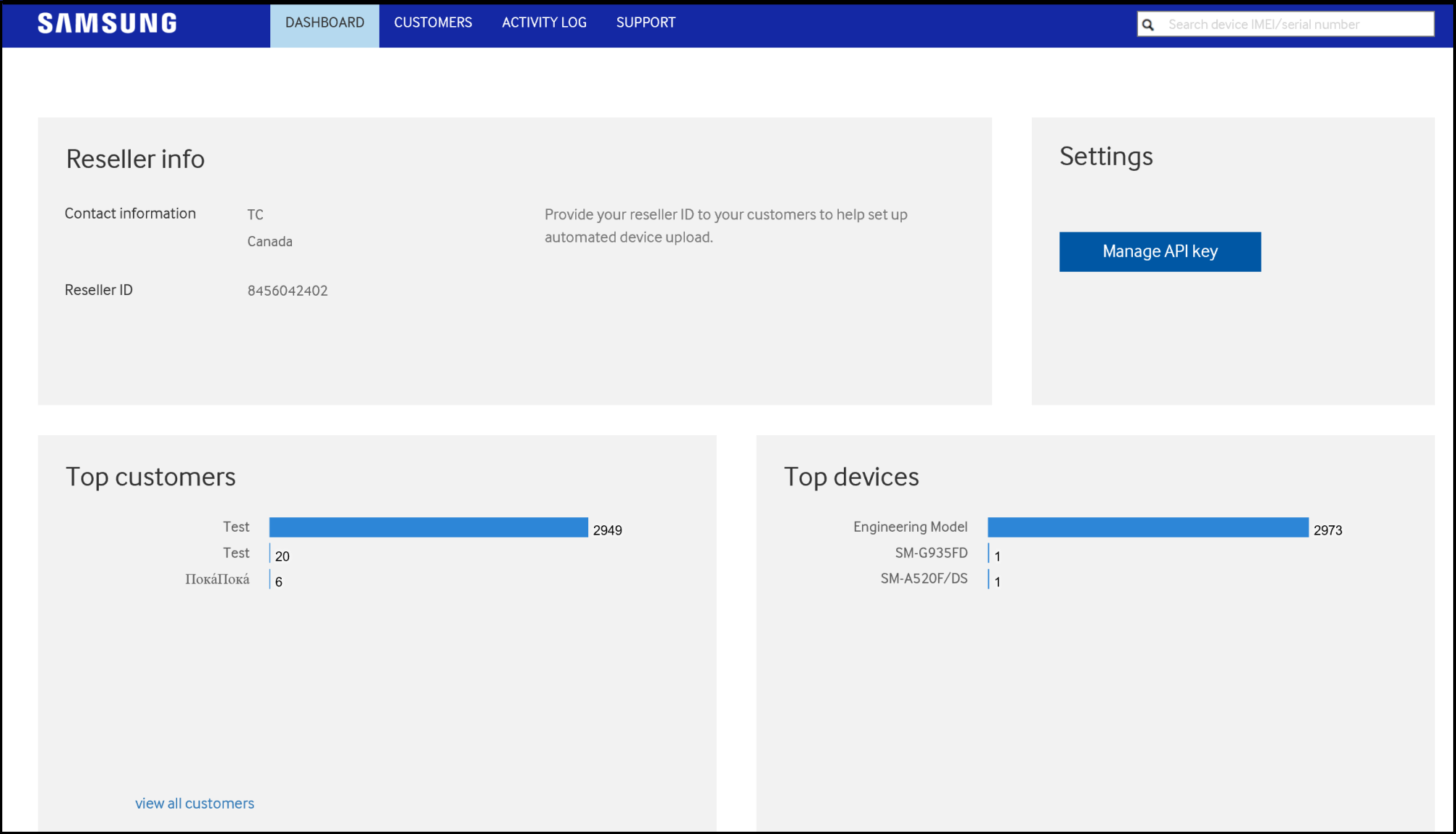The image size is (1456, 834).
Task: Switch to the Customers tab
Action: coord(433,23)
